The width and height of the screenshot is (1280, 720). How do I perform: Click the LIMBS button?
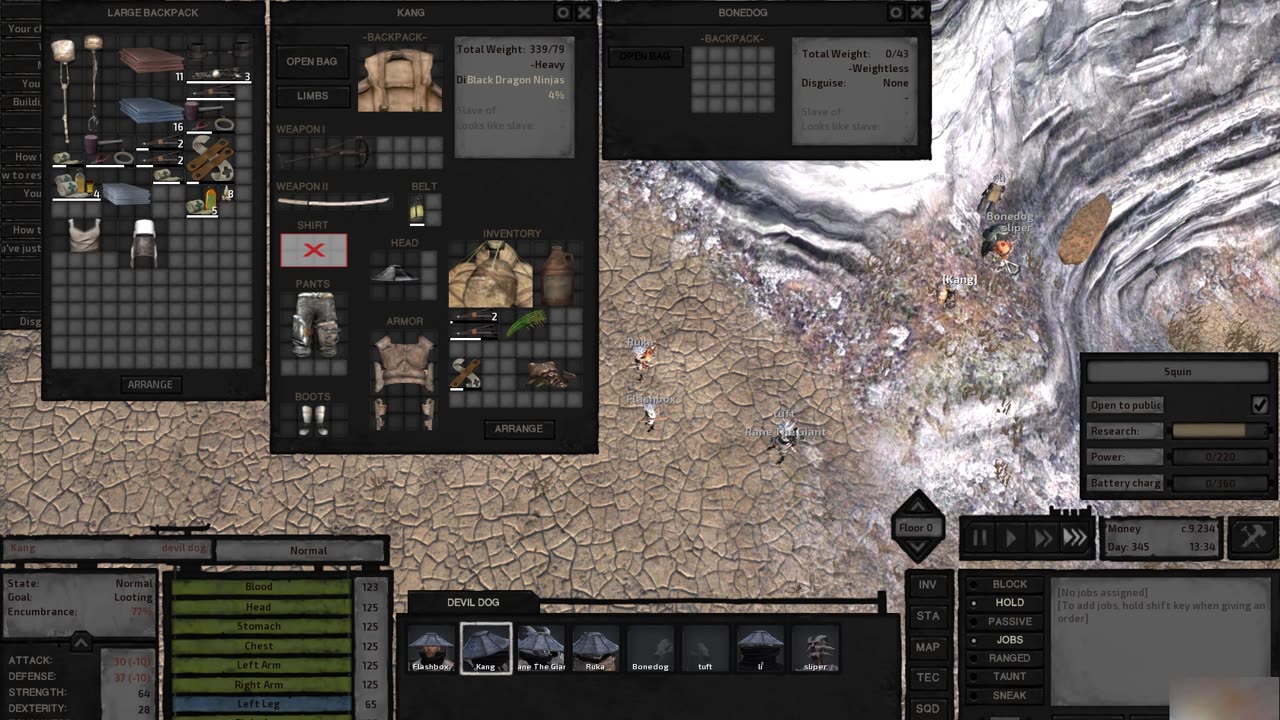(x=312, y=96)
